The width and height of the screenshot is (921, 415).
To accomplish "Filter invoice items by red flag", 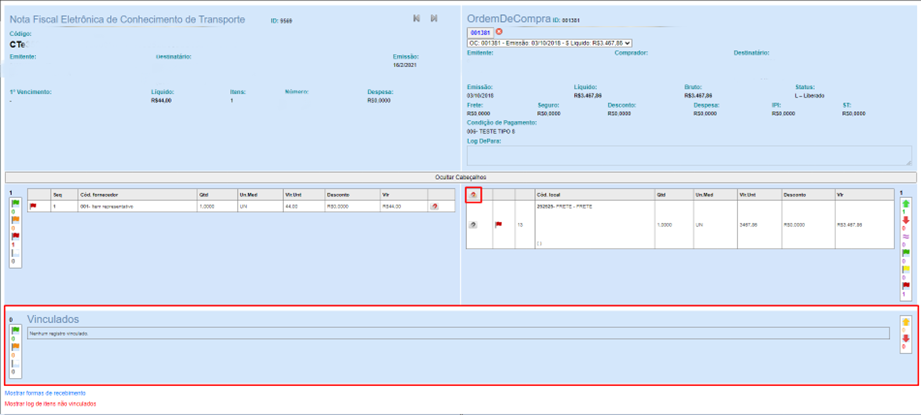I will tap(15, 236).
